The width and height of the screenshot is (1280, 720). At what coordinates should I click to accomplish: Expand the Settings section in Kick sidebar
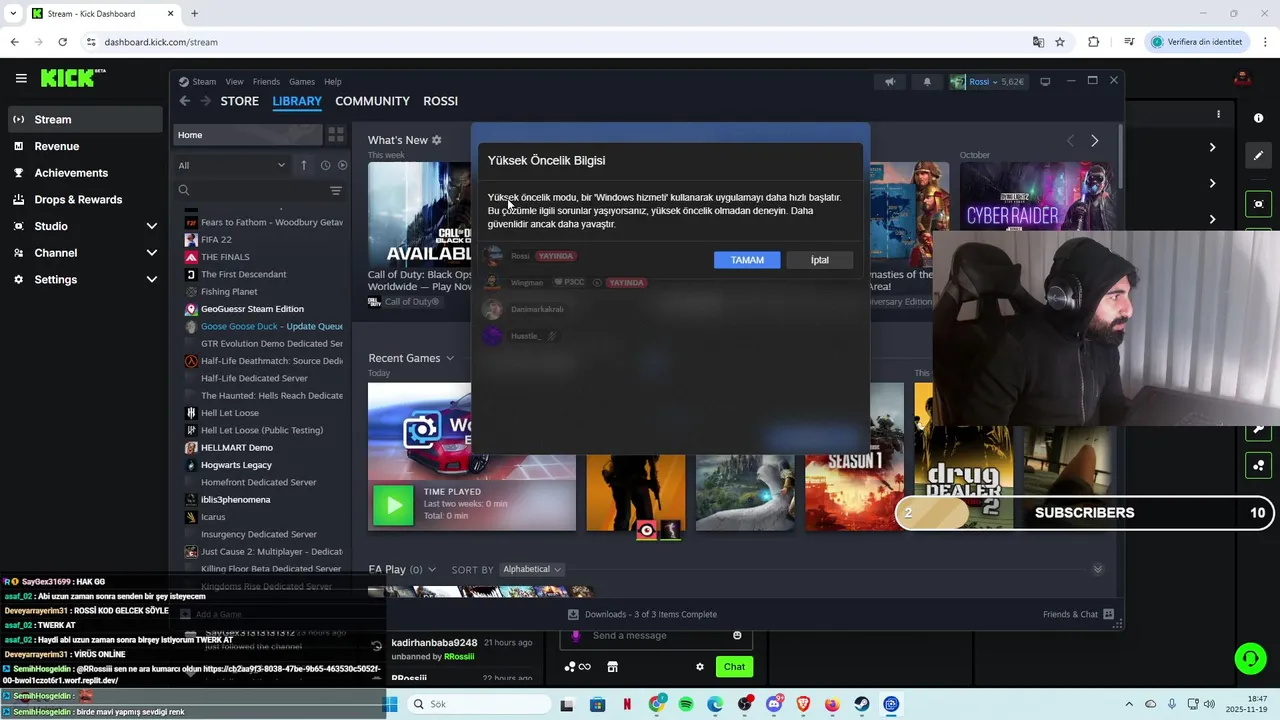coord(152,280)
